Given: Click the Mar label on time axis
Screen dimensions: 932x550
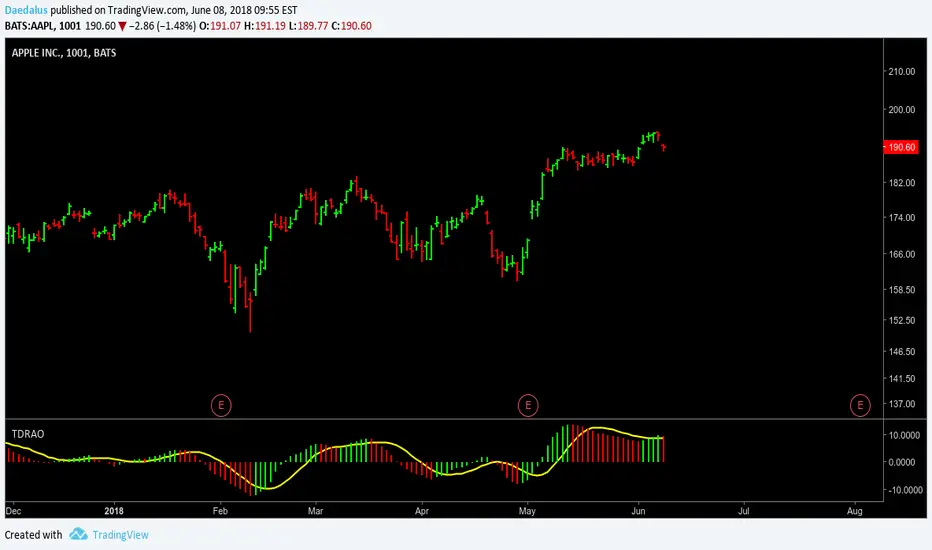Looking at the screenshot, I should point(316,511).
